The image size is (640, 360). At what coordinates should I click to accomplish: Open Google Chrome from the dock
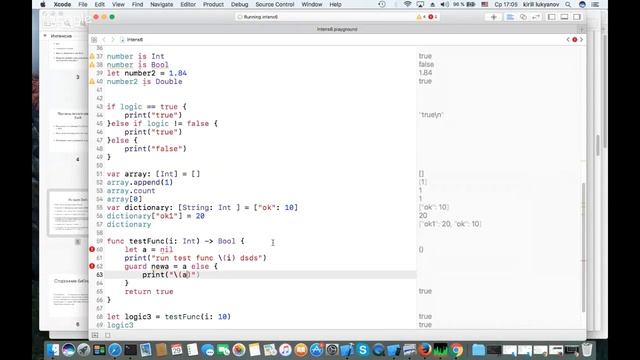pyautogui.click(x=456, y=350)
